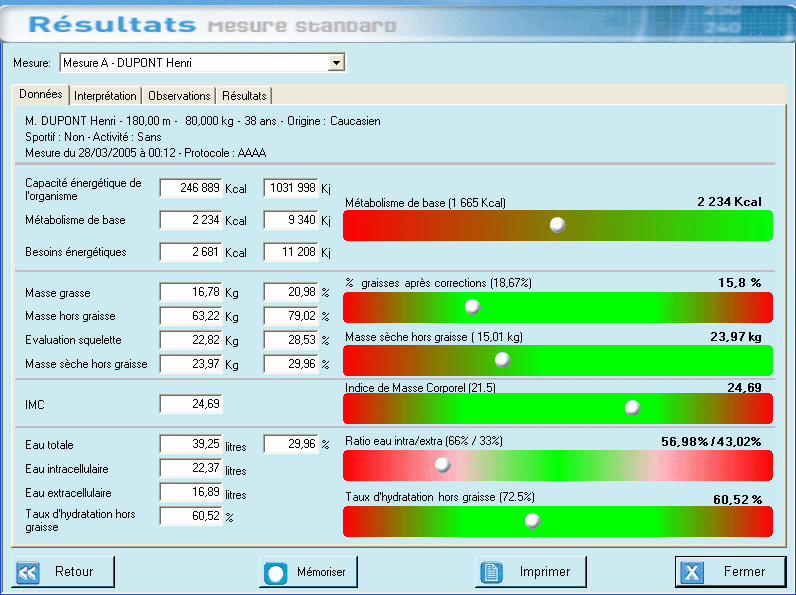The width and height of the screenshot is (796, 595).
Task: Click the Mémoriser circle icon
Action: 275,573
